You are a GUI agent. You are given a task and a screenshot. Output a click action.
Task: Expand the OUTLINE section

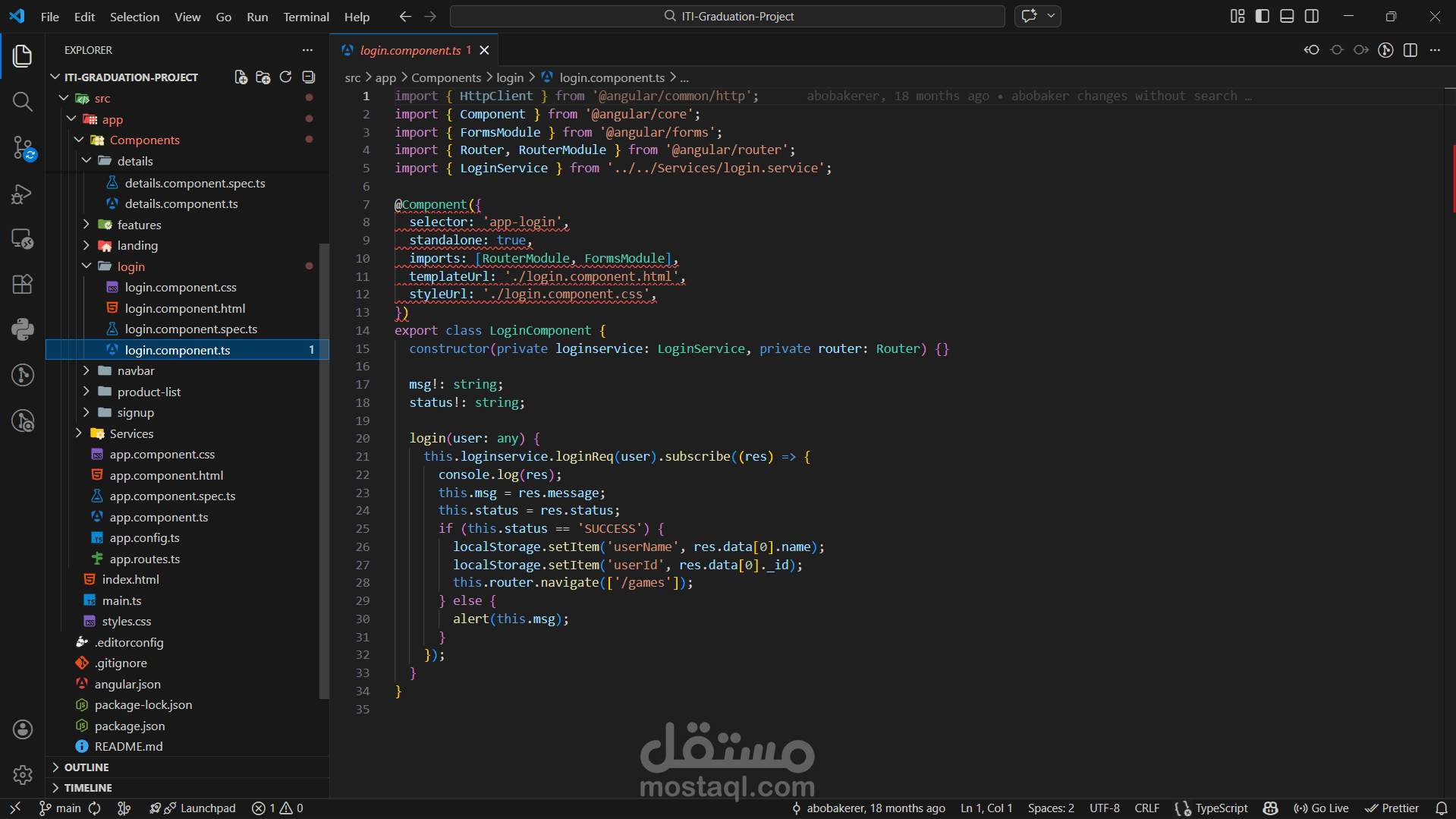[187, 767]
